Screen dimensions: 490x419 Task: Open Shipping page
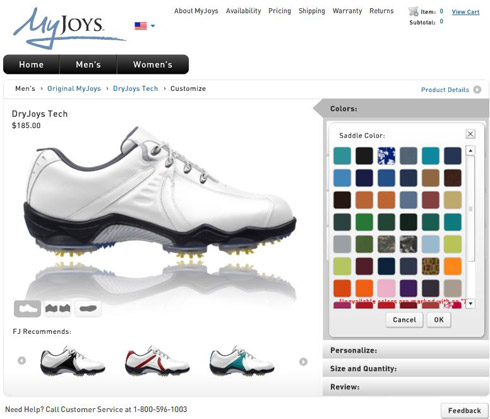[312, 11]
